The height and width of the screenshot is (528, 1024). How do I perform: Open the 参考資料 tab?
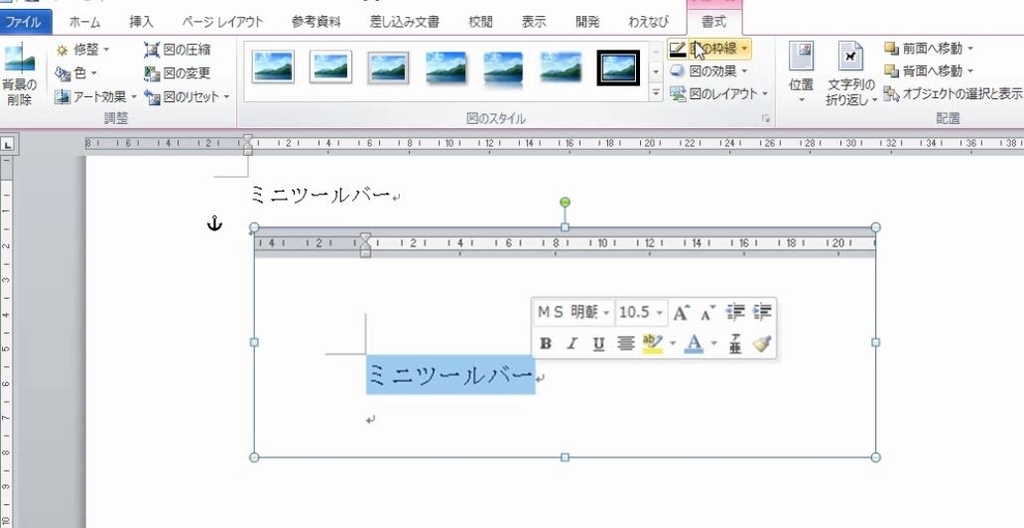point(316,22)
